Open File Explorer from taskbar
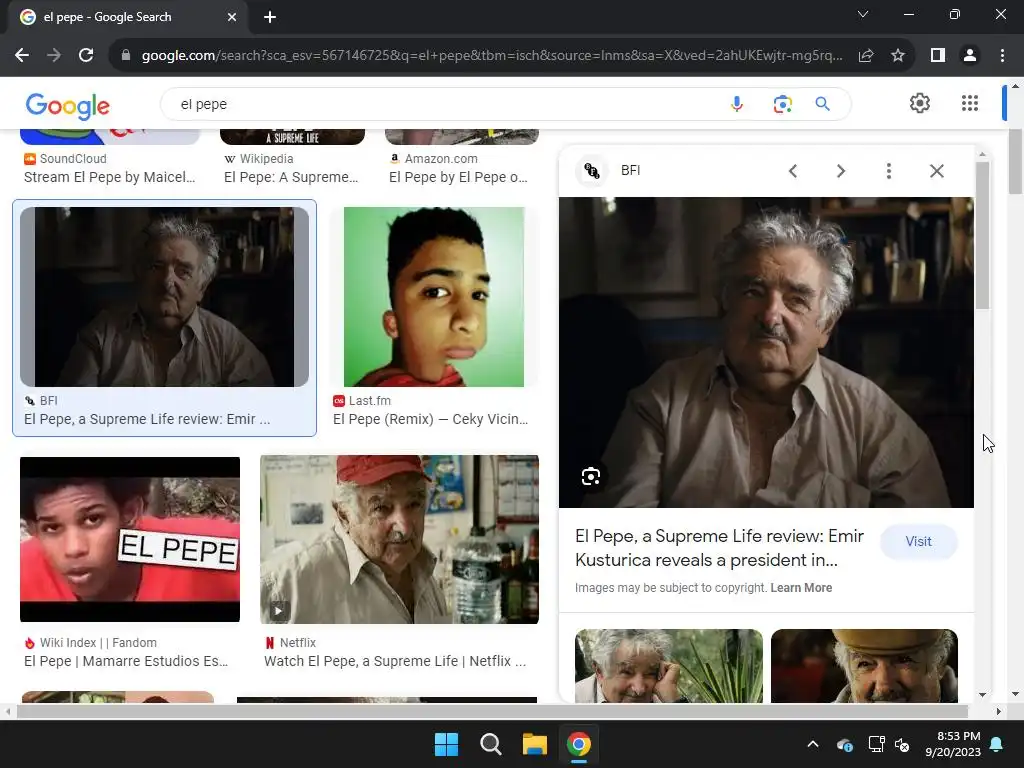Screen dimensions: 1024x768 coord(534,744)
